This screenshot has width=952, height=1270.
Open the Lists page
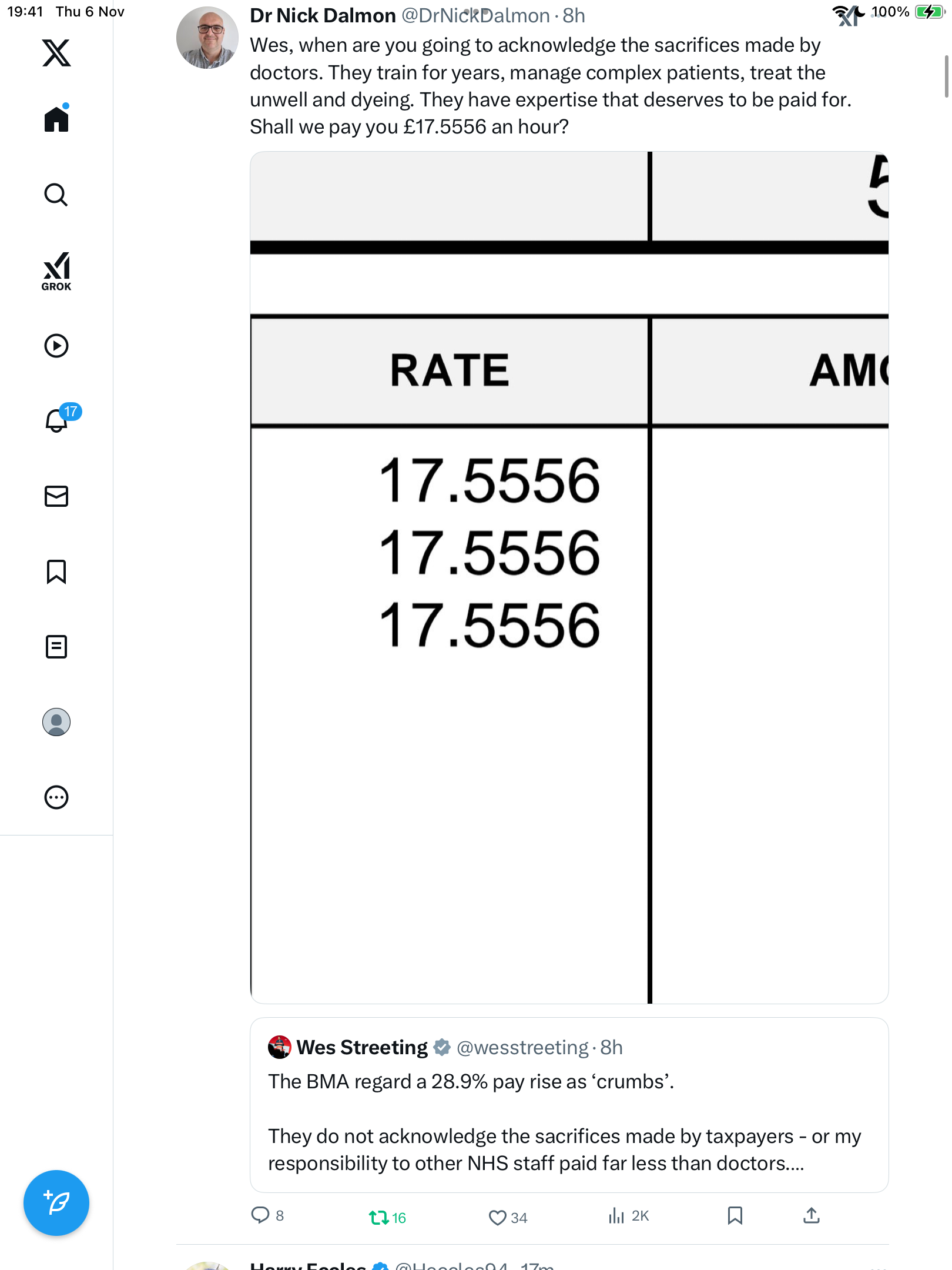point(56,647)
